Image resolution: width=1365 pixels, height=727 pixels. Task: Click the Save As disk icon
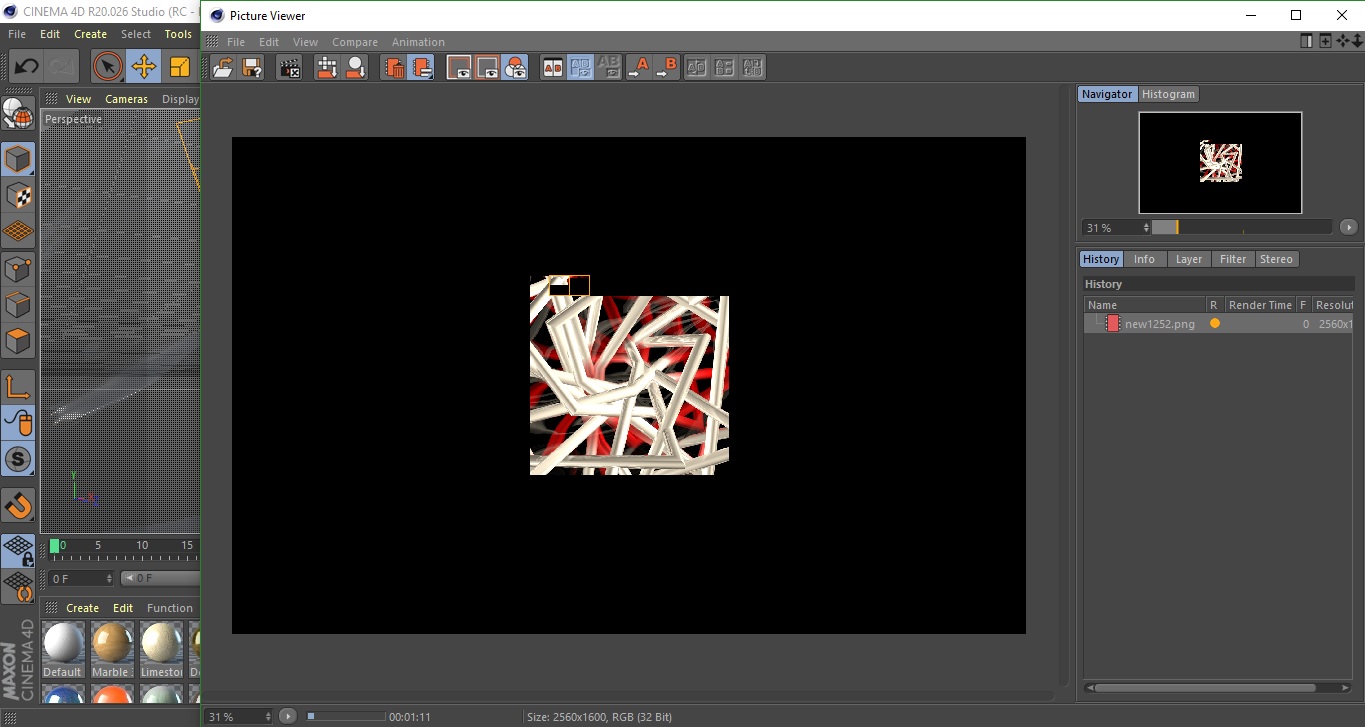tap(252, 68)
